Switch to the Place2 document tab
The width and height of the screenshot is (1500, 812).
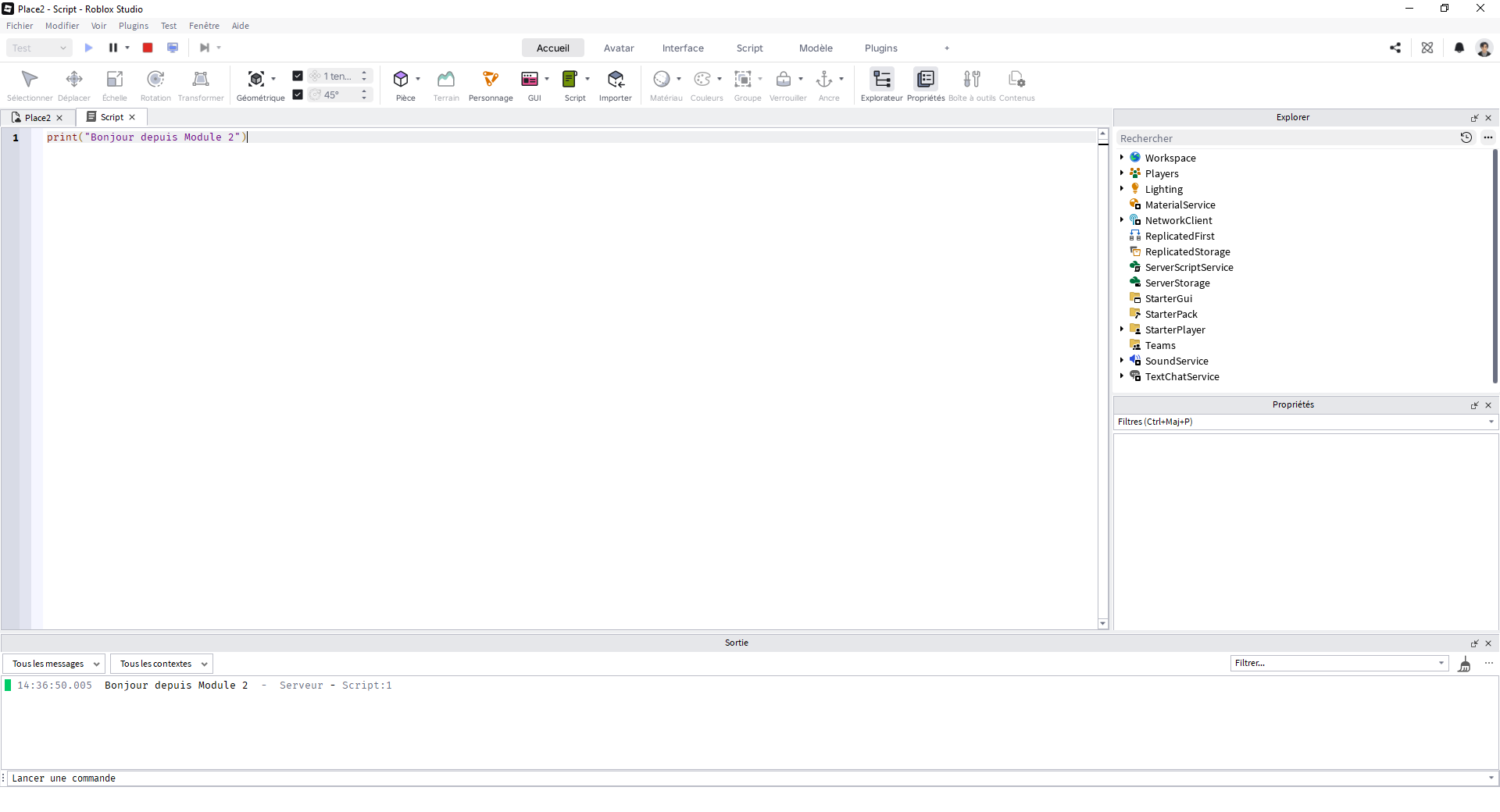coord(37,117)
